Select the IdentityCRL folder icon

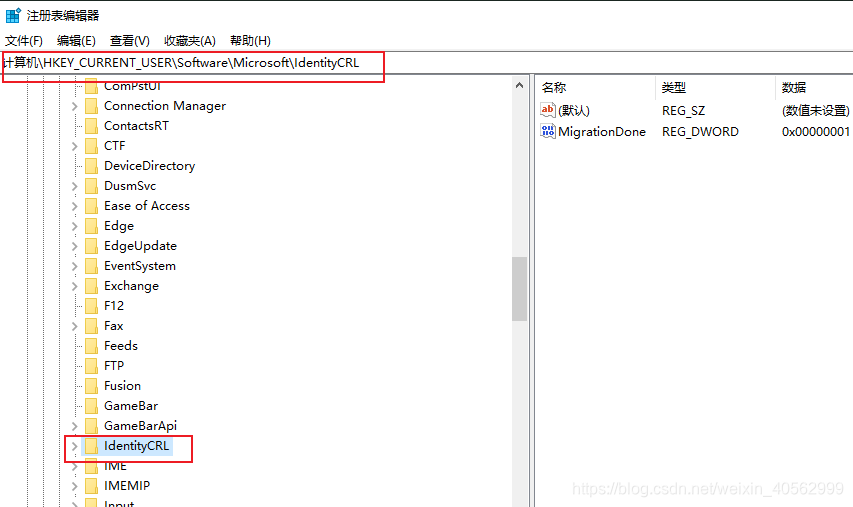[x=91, y=446]
